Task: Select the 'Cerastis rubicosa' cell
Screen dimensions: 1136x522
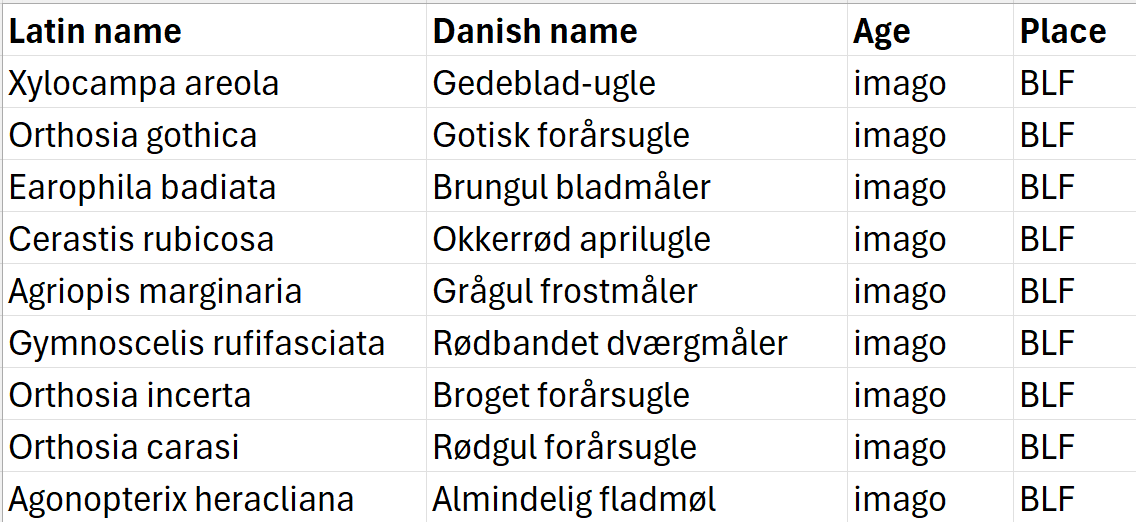Action: pos(141,239)
